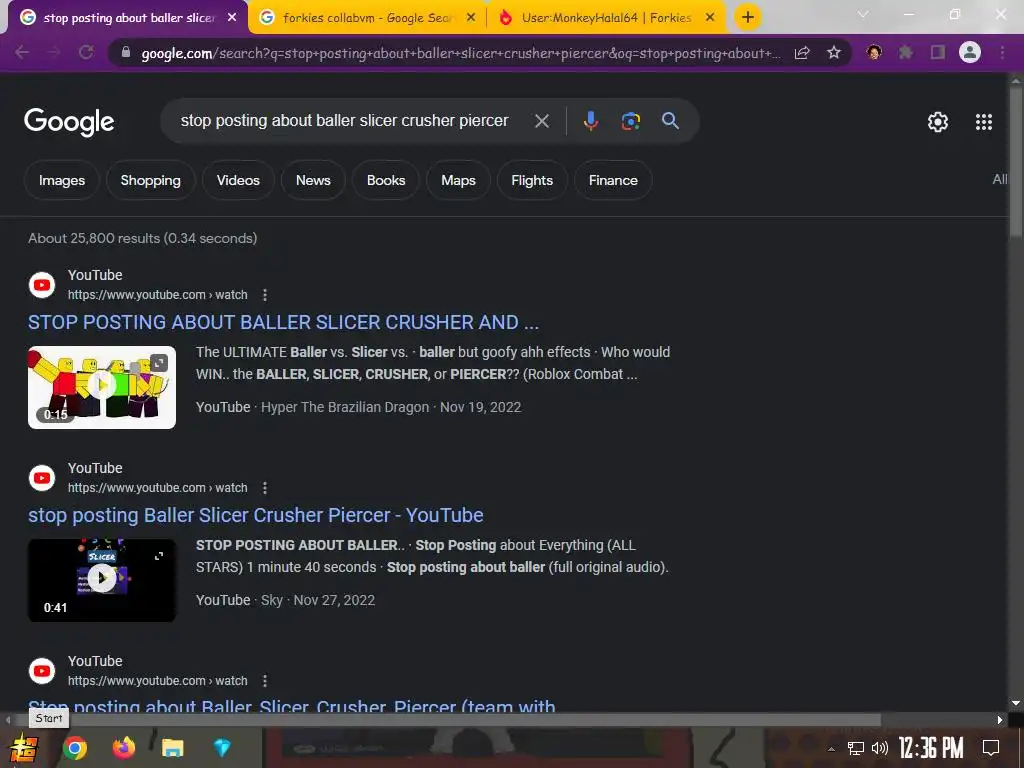This screenshot has height=768, width=1024.
Task: Open the Chrome profile avatar
Action: point(970,52)
